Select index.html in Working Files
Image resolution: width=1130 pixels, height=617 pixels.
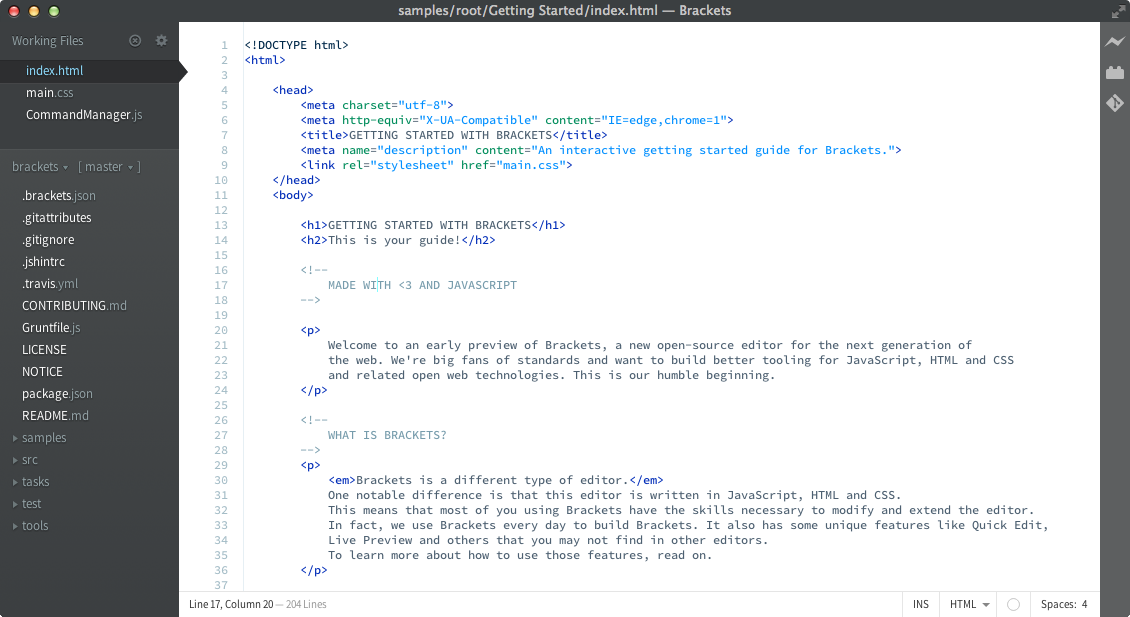[x=89, y=71]
